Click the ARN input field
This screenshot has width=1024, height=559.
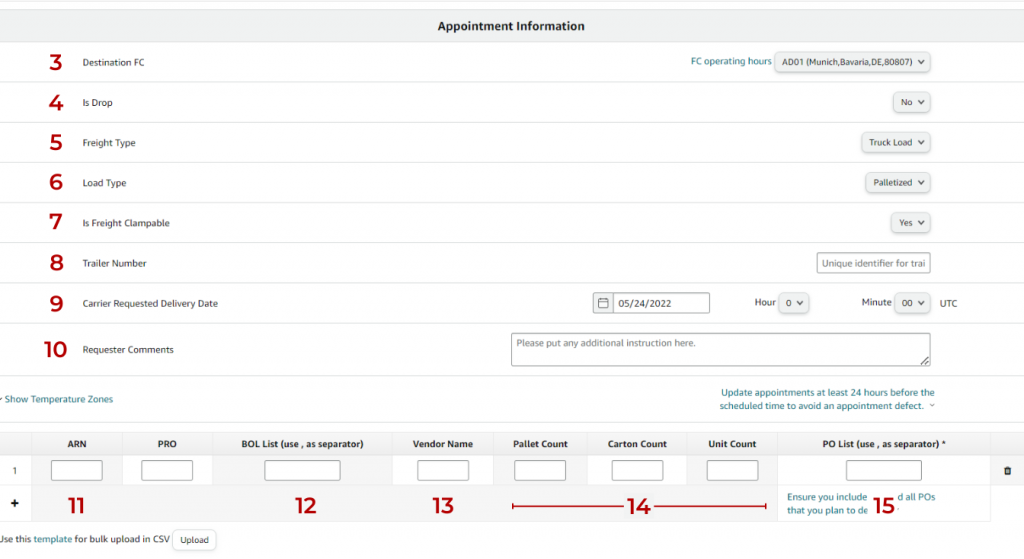[77, 470]
